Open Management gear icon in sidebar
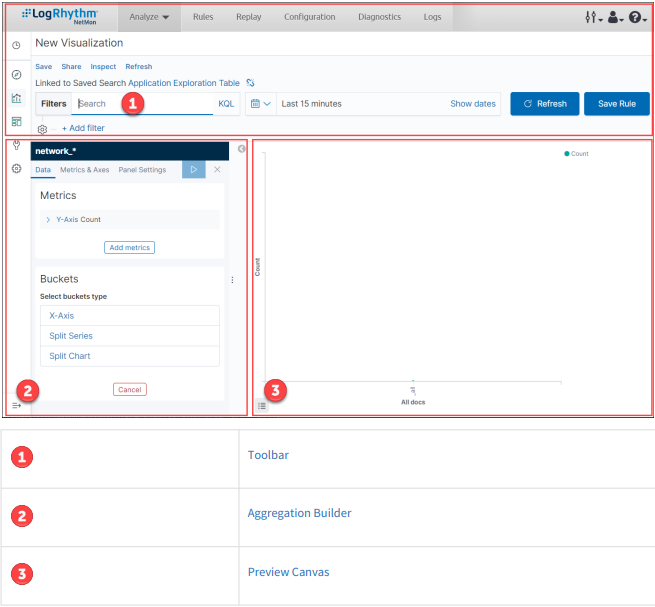Screen dimensions: 655x607 click(16, 168)
